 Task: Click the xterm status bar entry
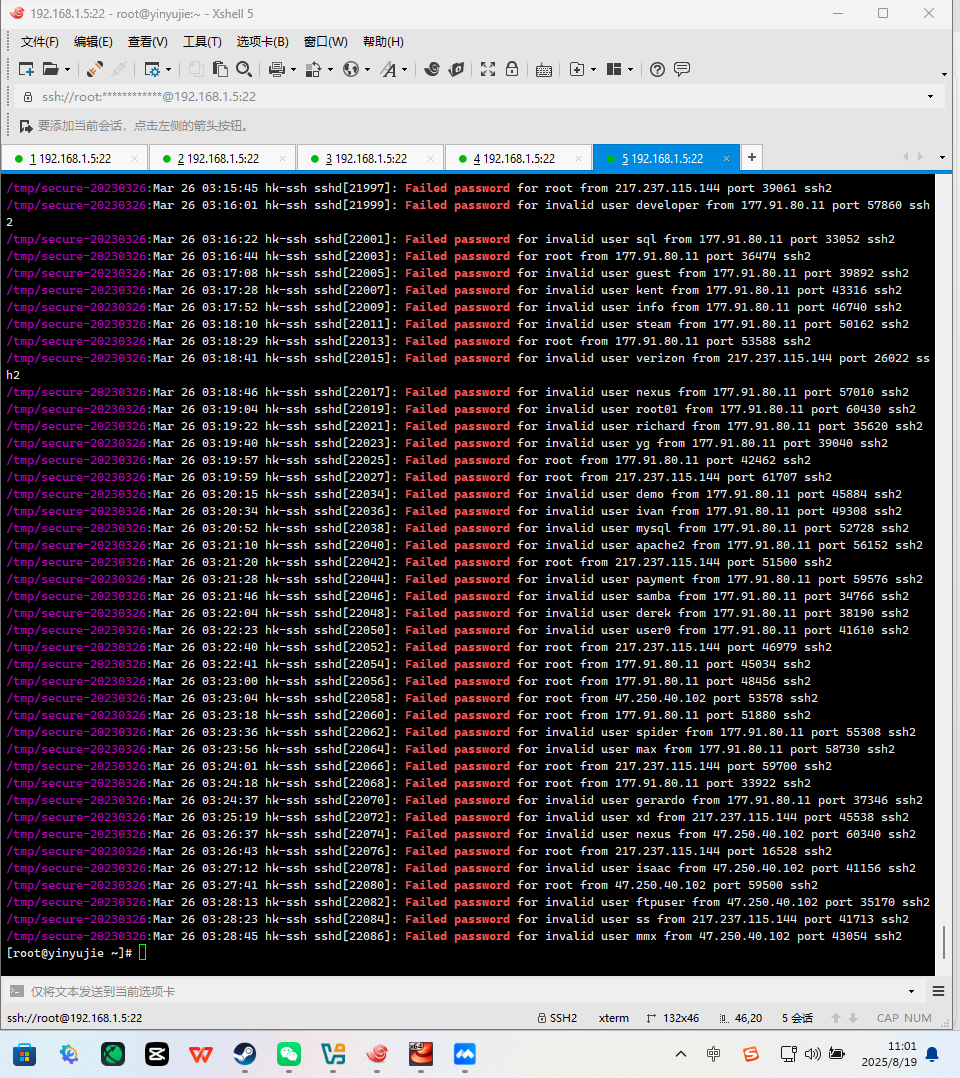coord(613,1018)
